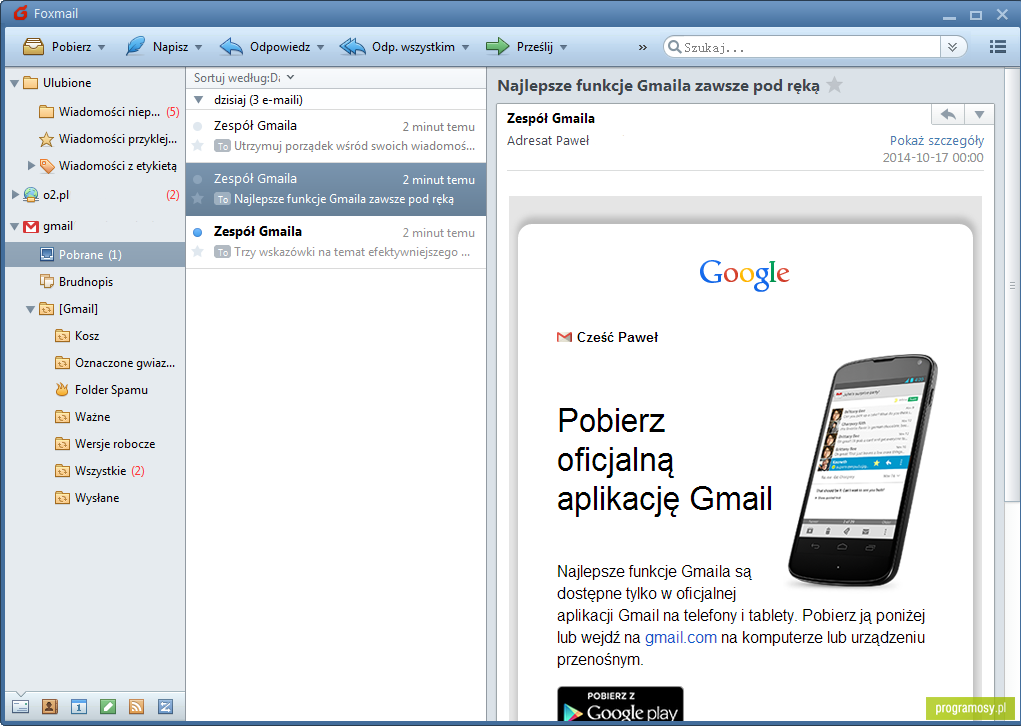Click the folder pane collapse arrow above bottom bar
The width and height of the screenshot is (1021, 726).
20,693
